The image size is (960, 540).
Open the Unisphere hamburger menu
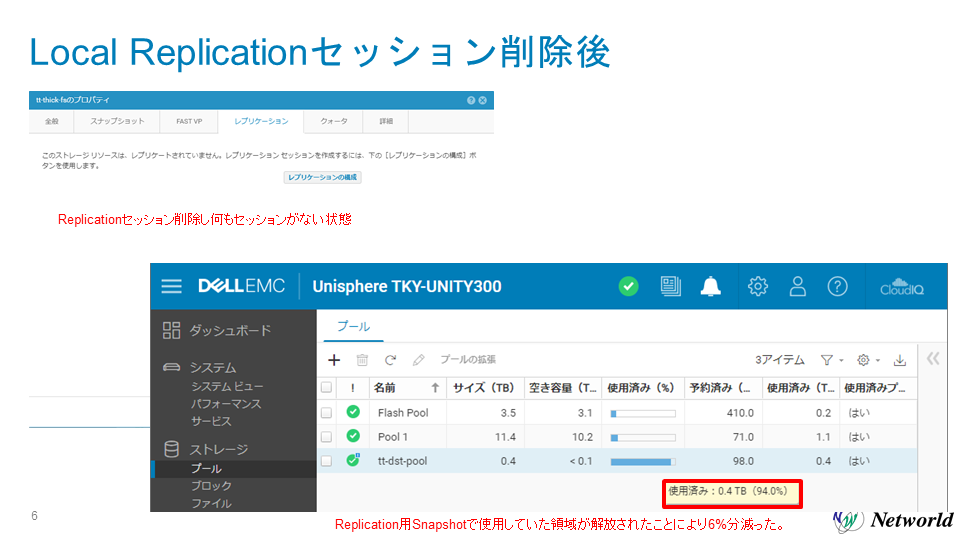171,286
